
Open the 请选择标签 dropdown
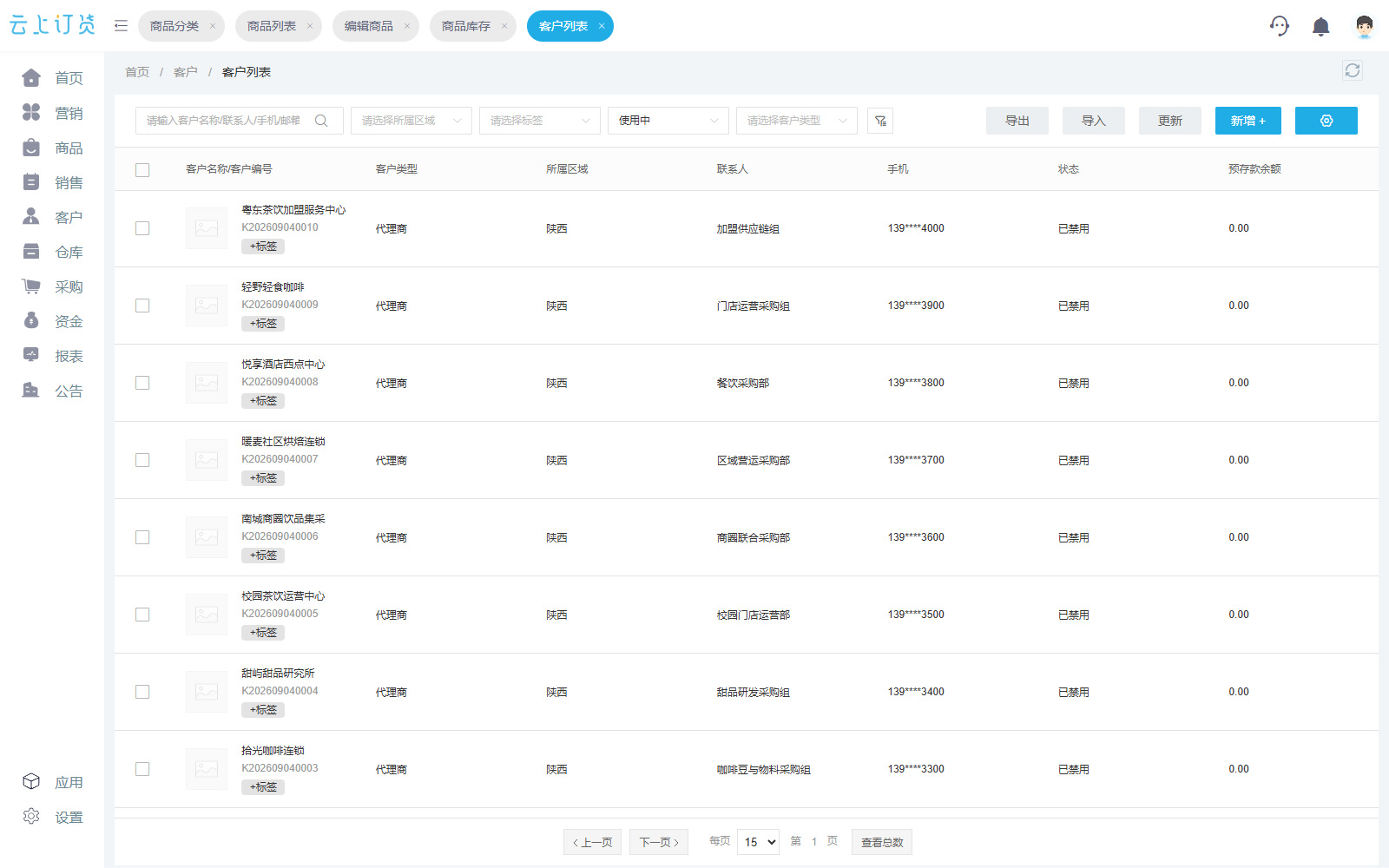540,121
